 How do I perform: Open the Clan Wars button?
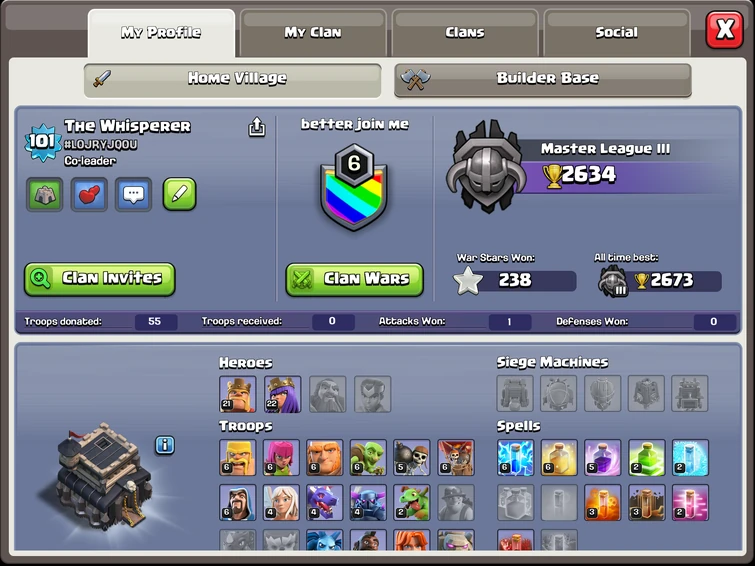tap(354, 279)
